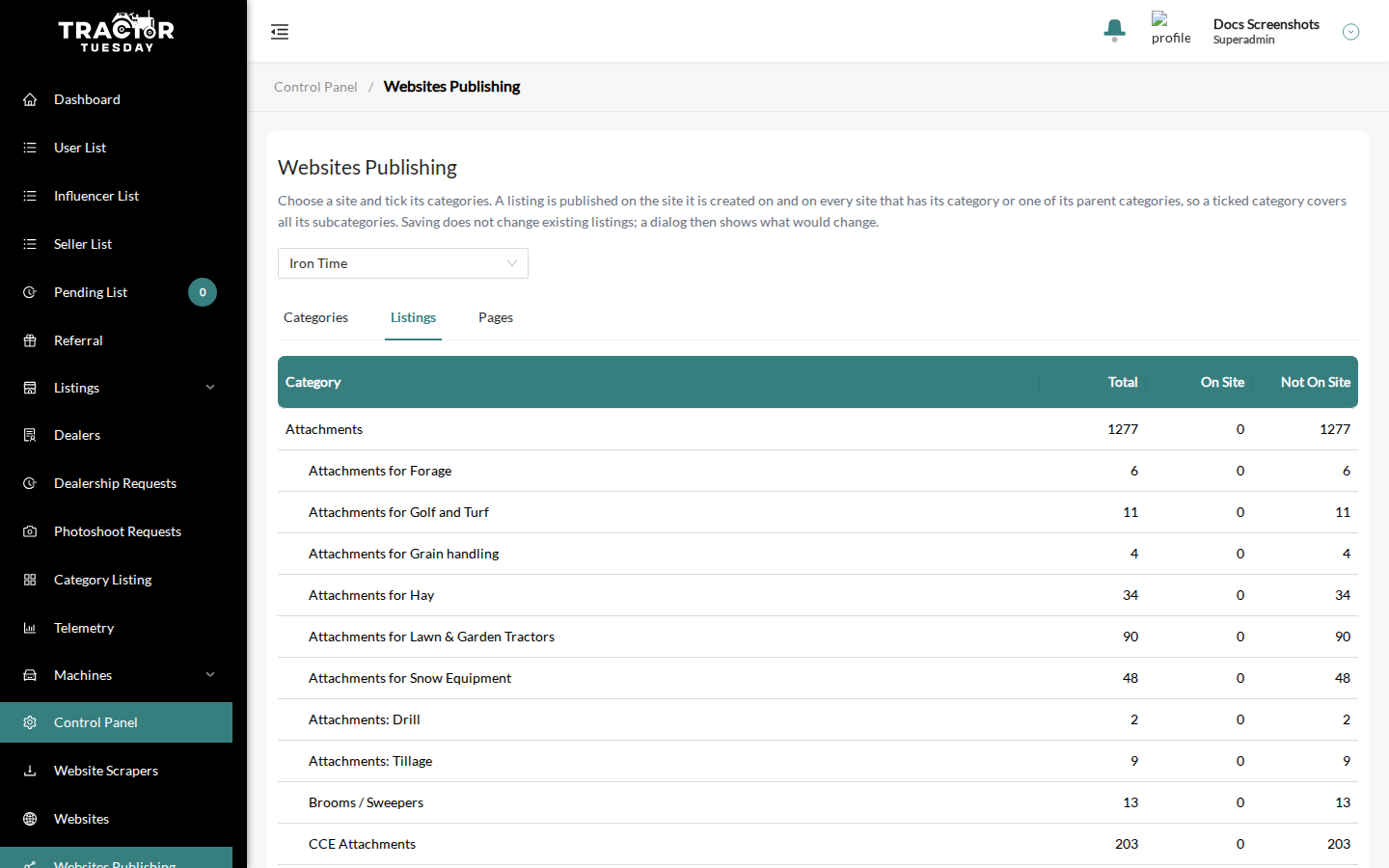This screenshot has width=1389, height=868.
Task: Click the User List icon
Action: point(30,148)
